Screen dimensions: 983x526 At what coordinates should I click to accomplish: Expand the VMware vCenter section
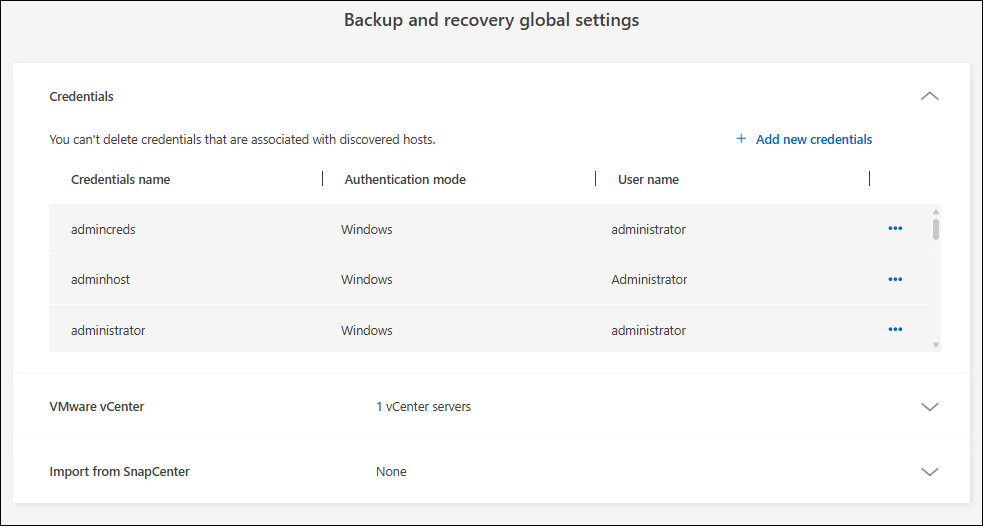[x=930, y=407]
